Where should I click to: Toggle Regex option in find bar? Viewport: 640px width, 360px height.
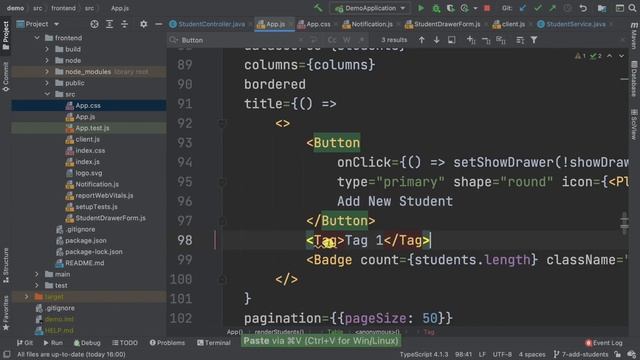point(361,40)
